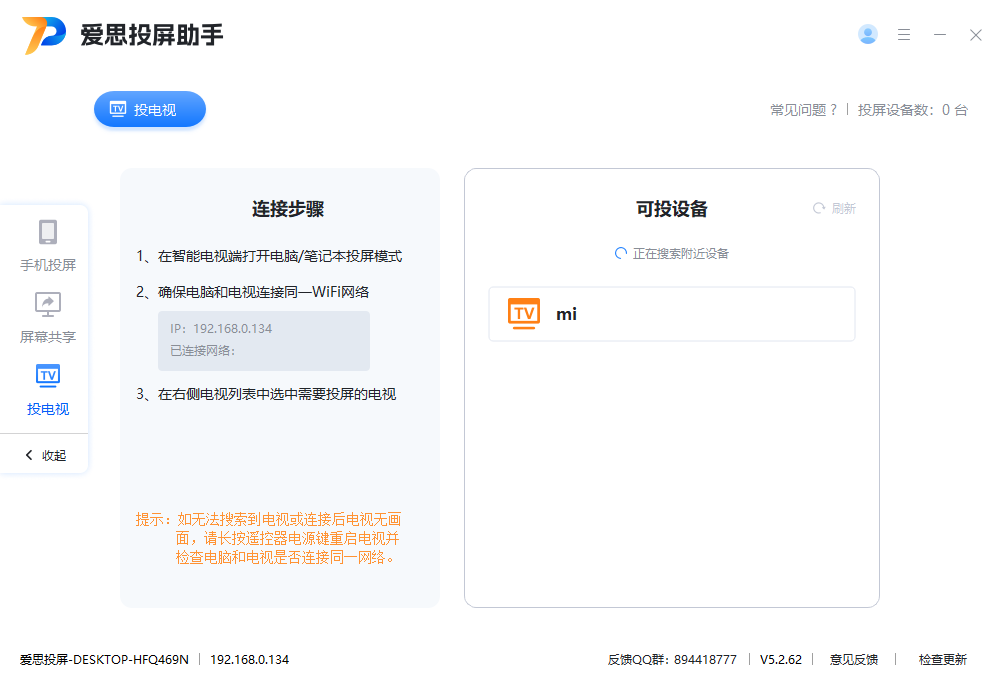The height and width of the screenshot is (679, 1000).
Task: Expand the connected network details area
Action: [x=264, y=349]
